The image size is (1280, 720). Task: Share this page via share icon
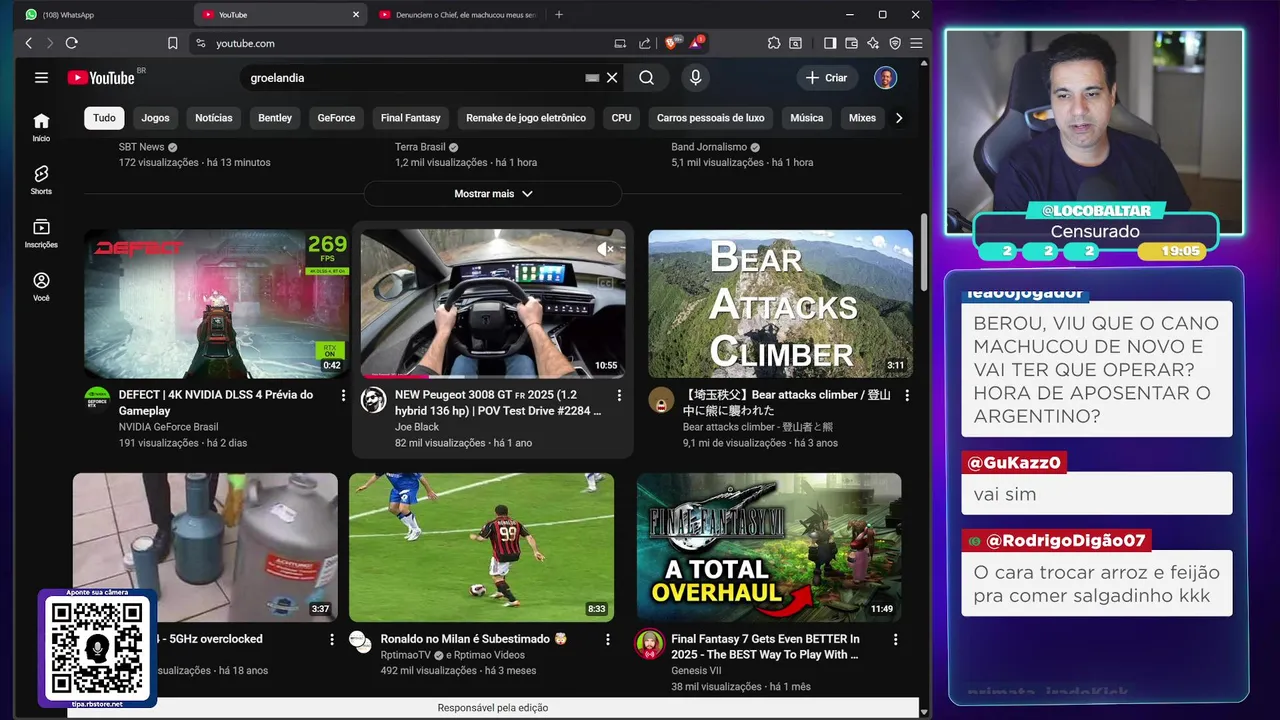point(643,43)
